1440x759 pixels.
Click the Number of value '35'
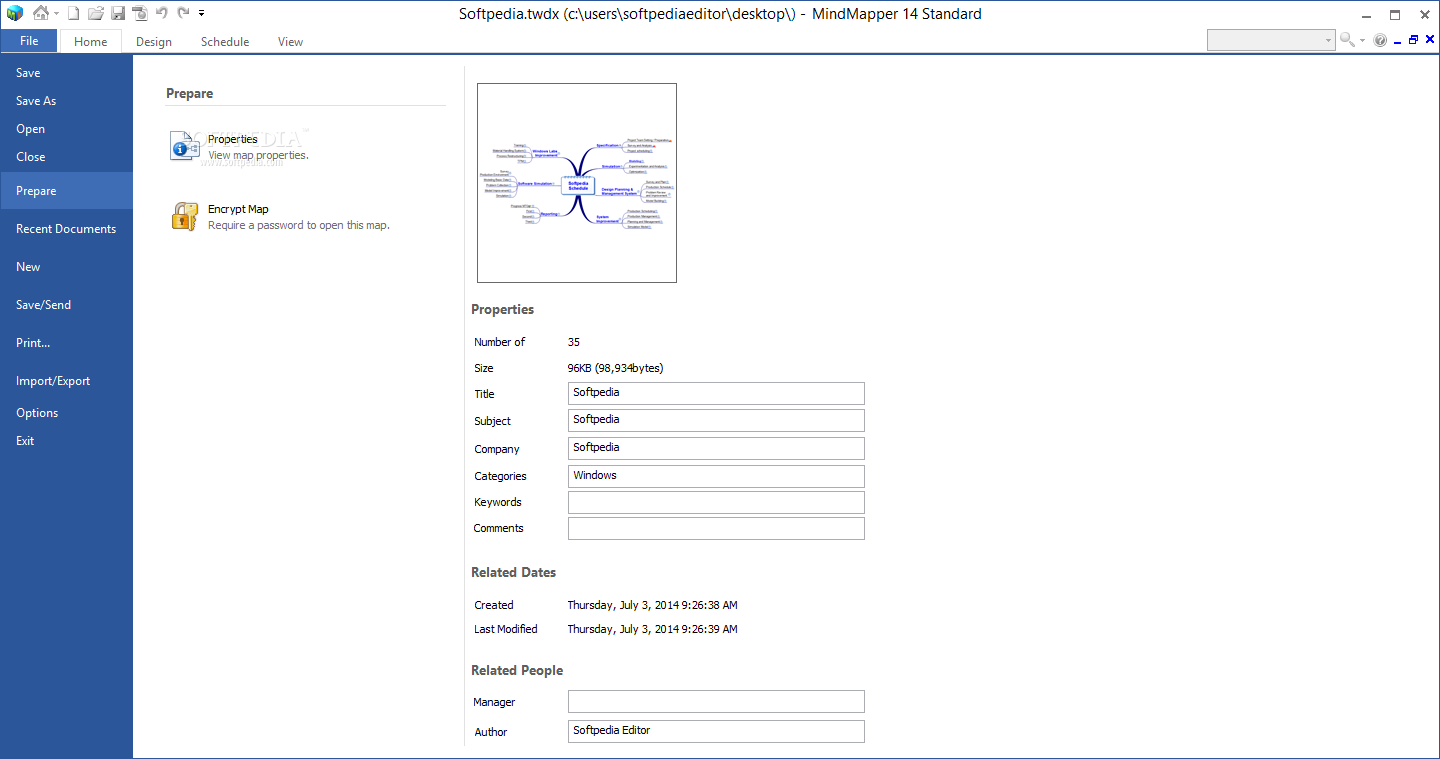[x=574, y=342]
